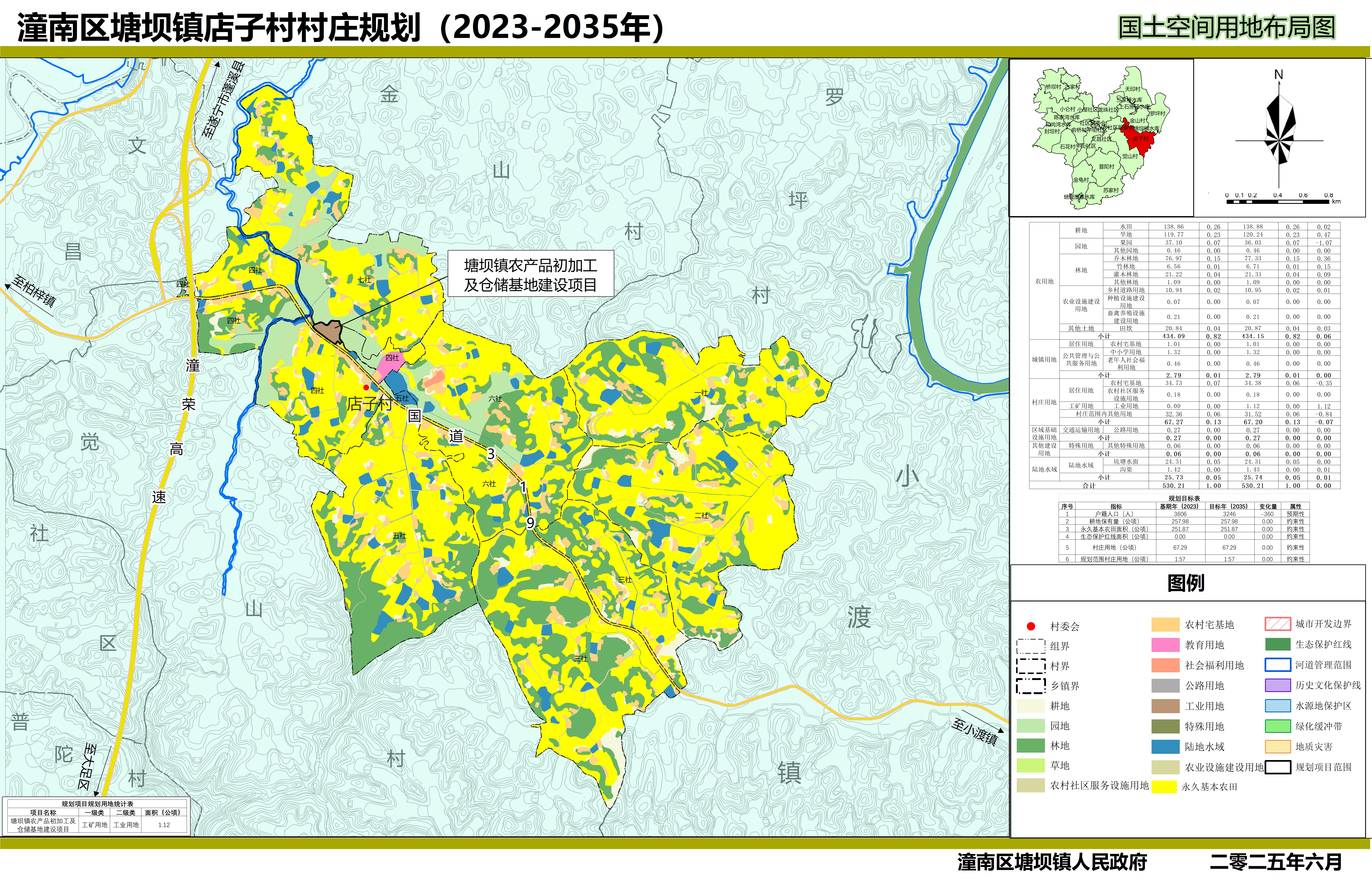The image size is (1372, 882).
Task: Click the 规划项目规划用地统计表 table title
Action: [97, 804]
